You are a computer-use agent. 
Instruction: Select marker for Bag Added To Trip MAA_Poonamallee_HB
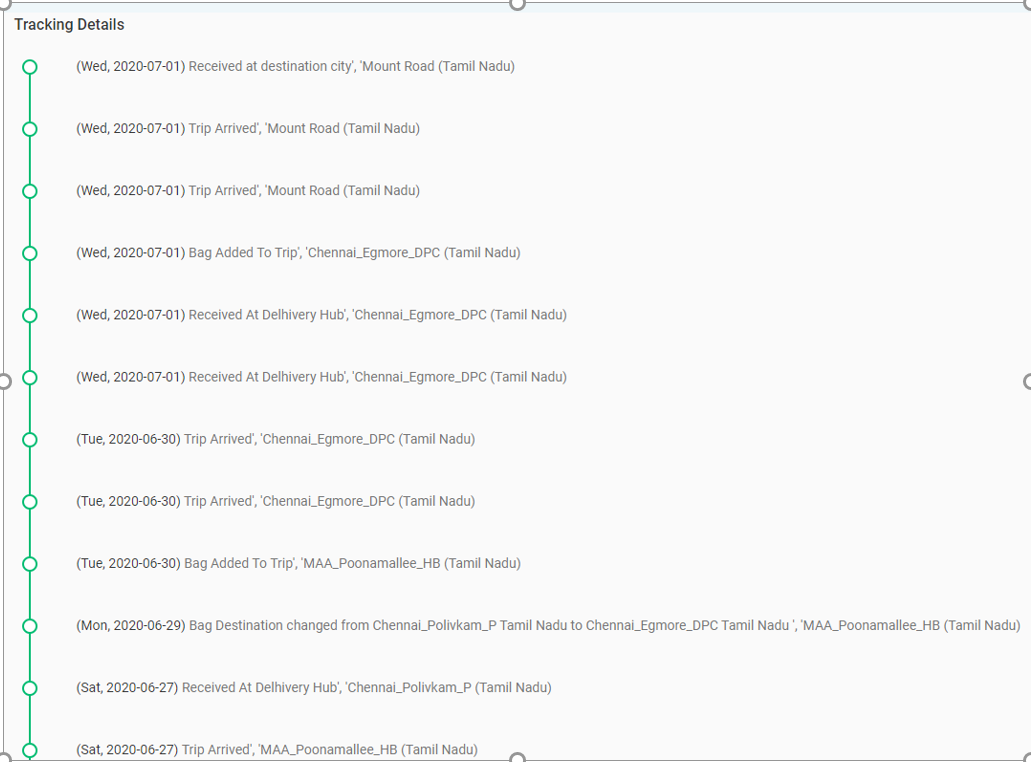30,564
